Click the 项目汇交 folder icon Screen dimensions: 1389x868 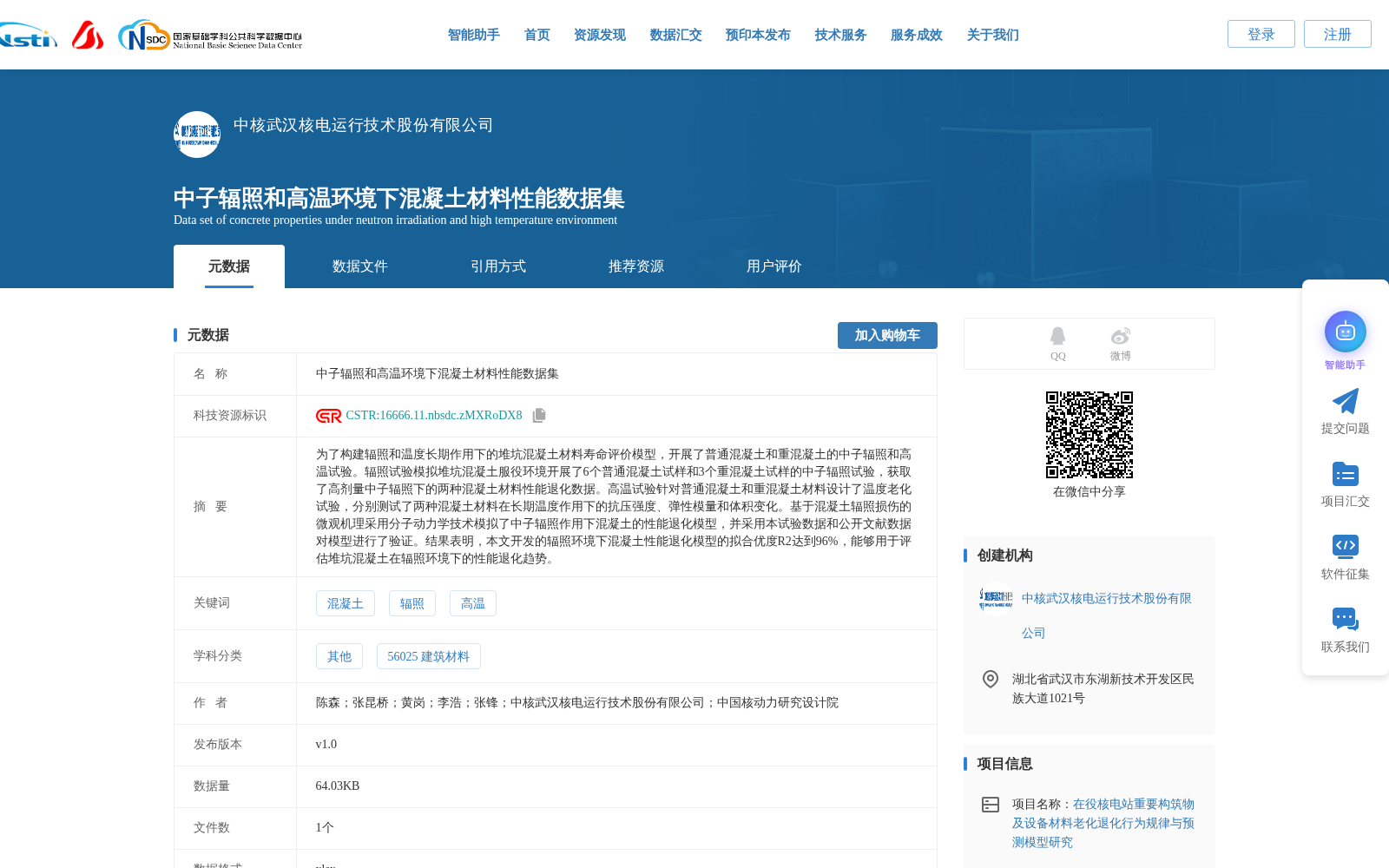pos(1346,474)
